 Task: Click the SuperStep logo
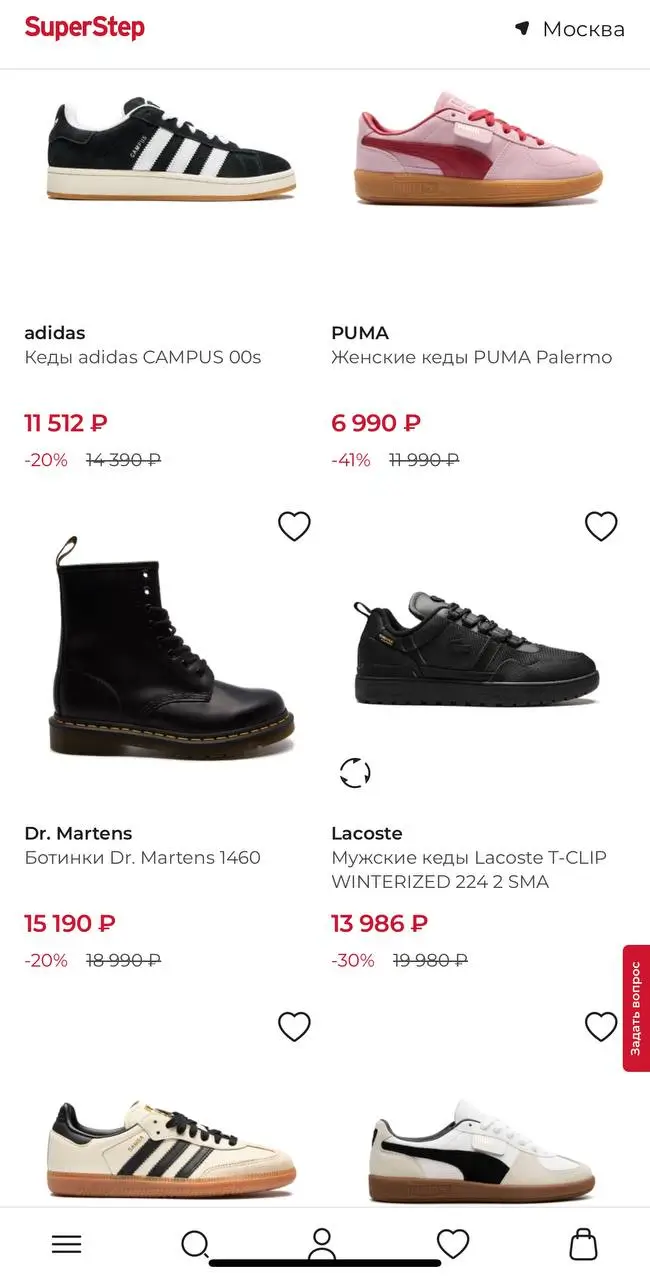[84, 28]
